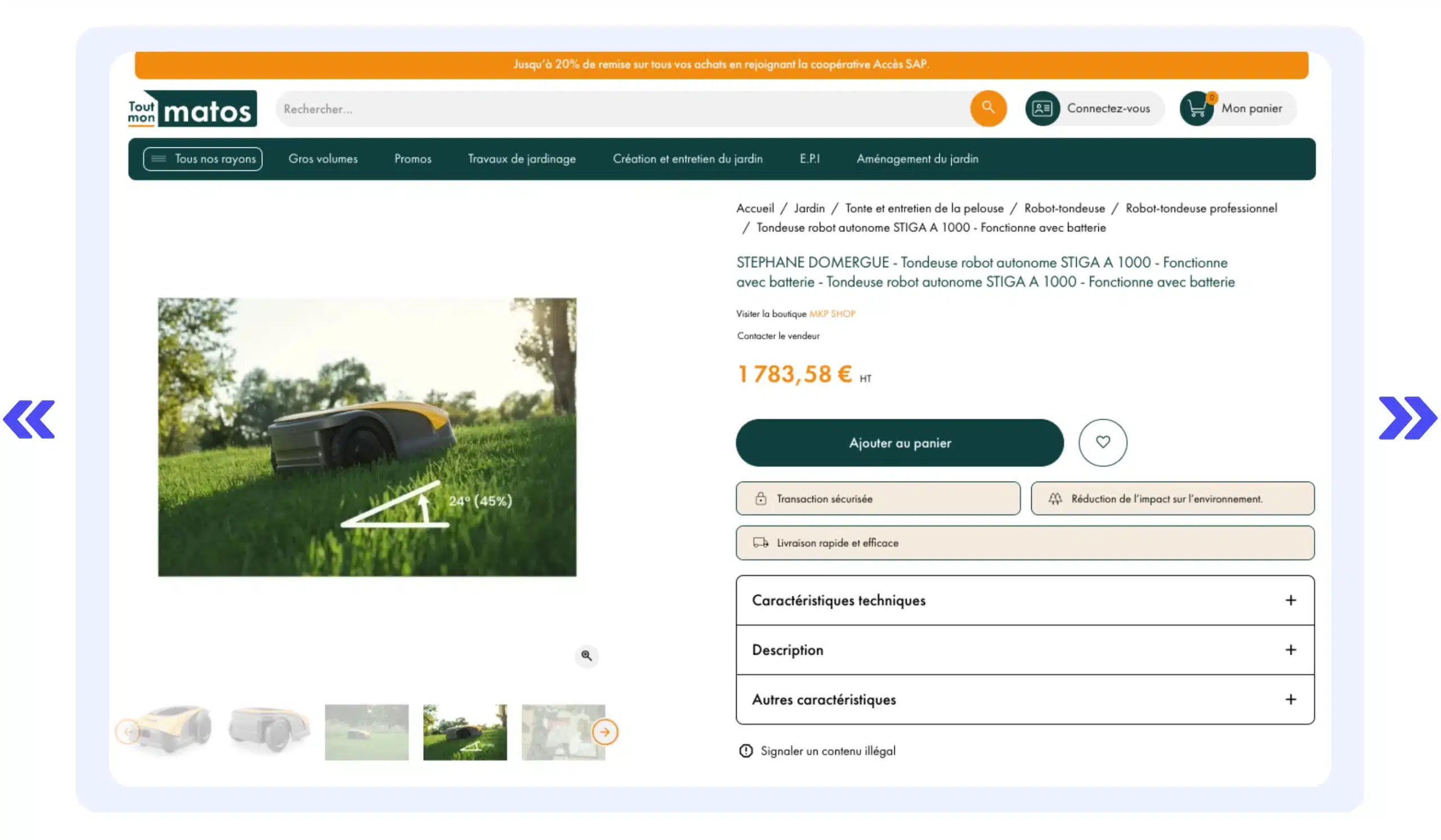Open the Promos menu item

[x=413, y=158]
